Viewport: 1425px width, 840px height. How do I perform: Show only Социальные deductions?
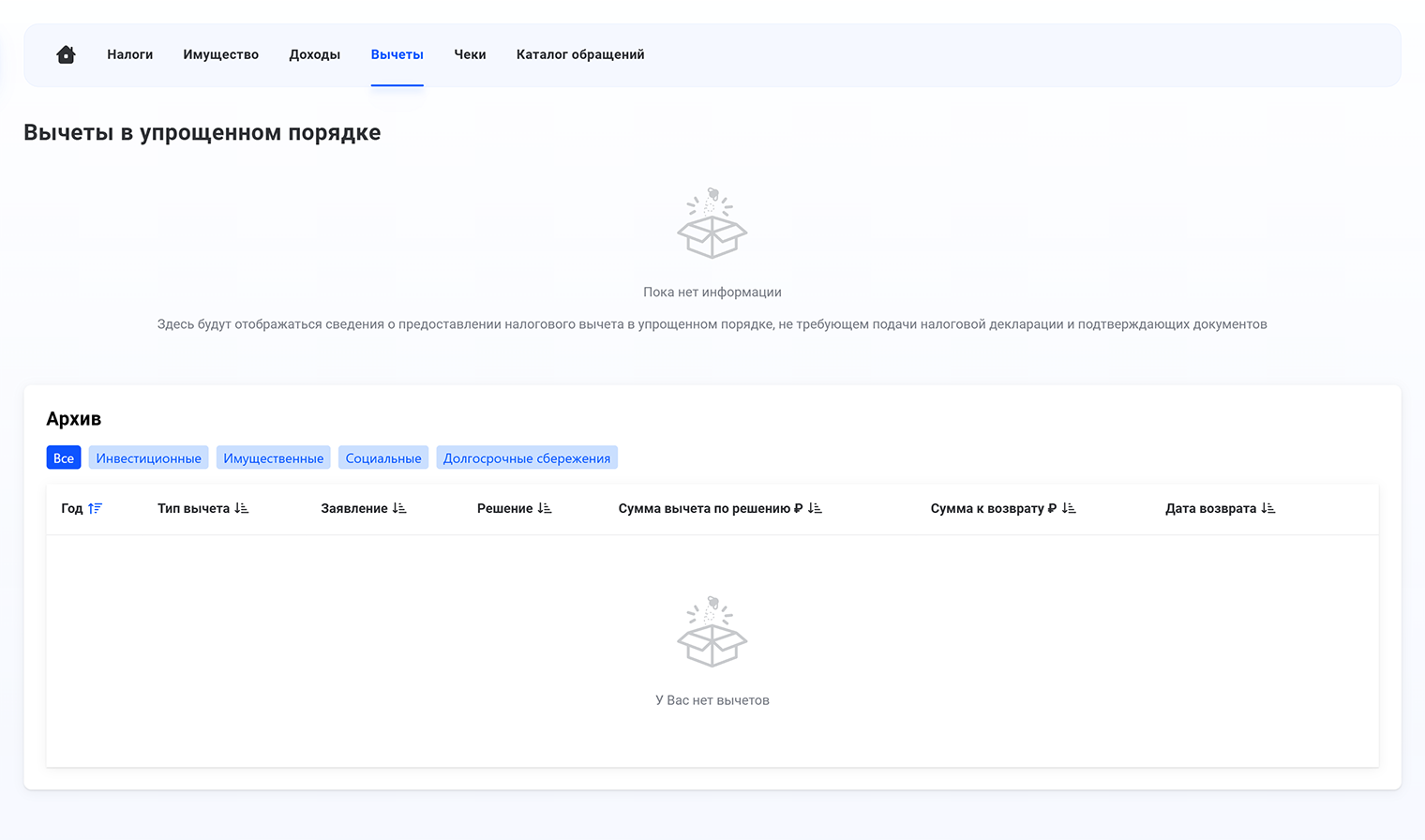click(382, 457)
